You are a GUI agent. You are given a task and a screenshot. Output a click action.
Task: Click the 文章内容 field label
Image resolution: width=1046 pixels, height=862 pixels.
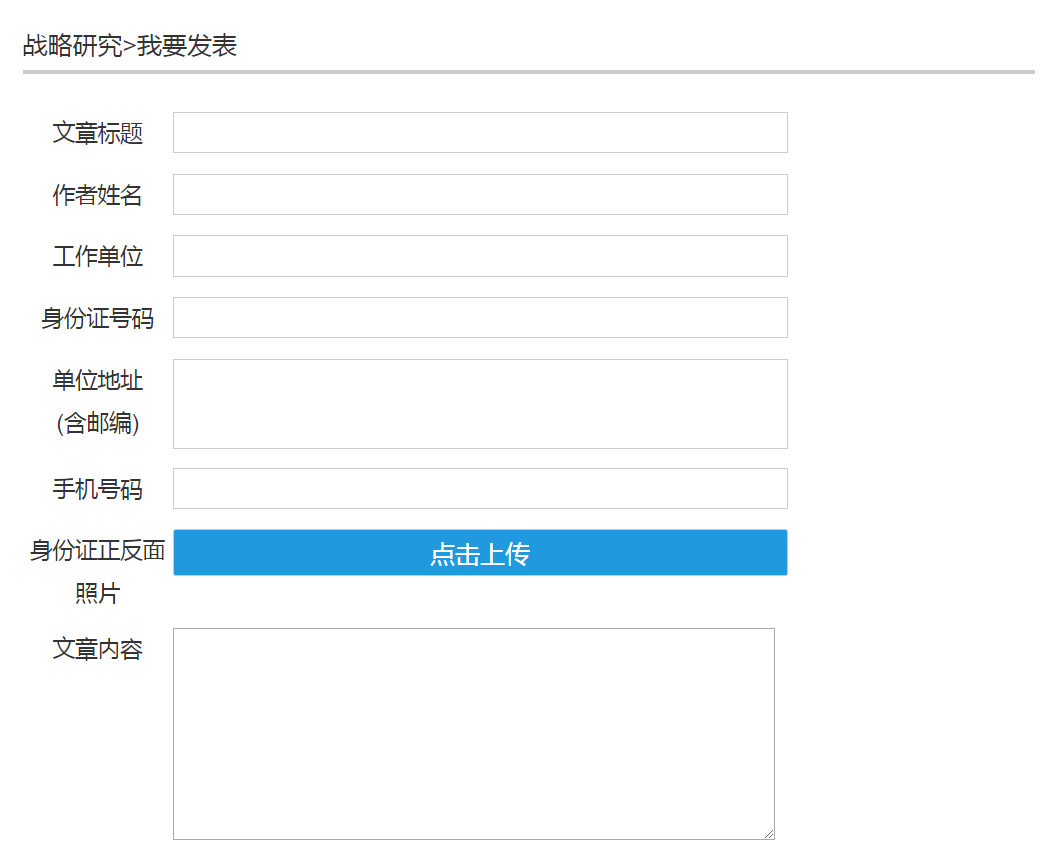99,650
